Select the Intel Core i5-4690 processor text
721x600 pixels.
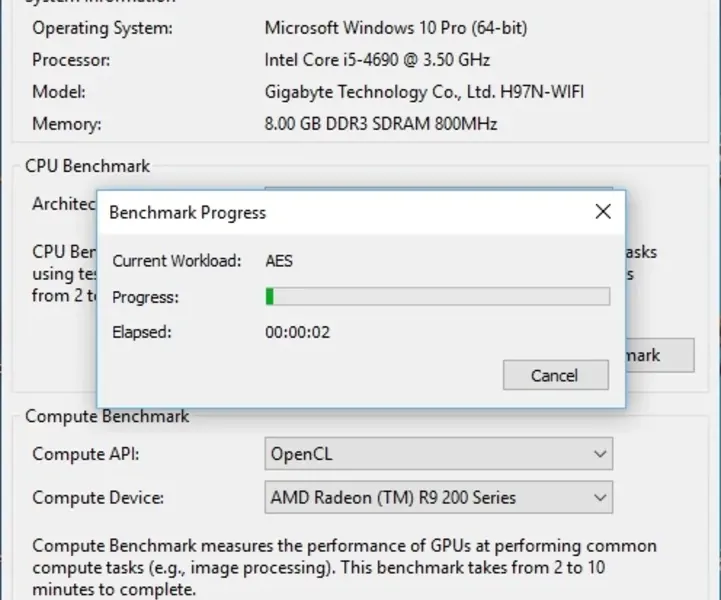click(x=378, y=59)
